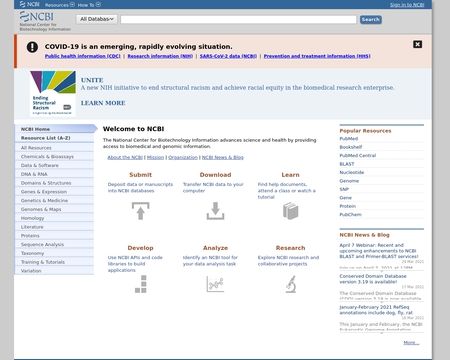Select Proteins in sidebar
Screen dimensions: 450x360
click(x=54, y=236)
